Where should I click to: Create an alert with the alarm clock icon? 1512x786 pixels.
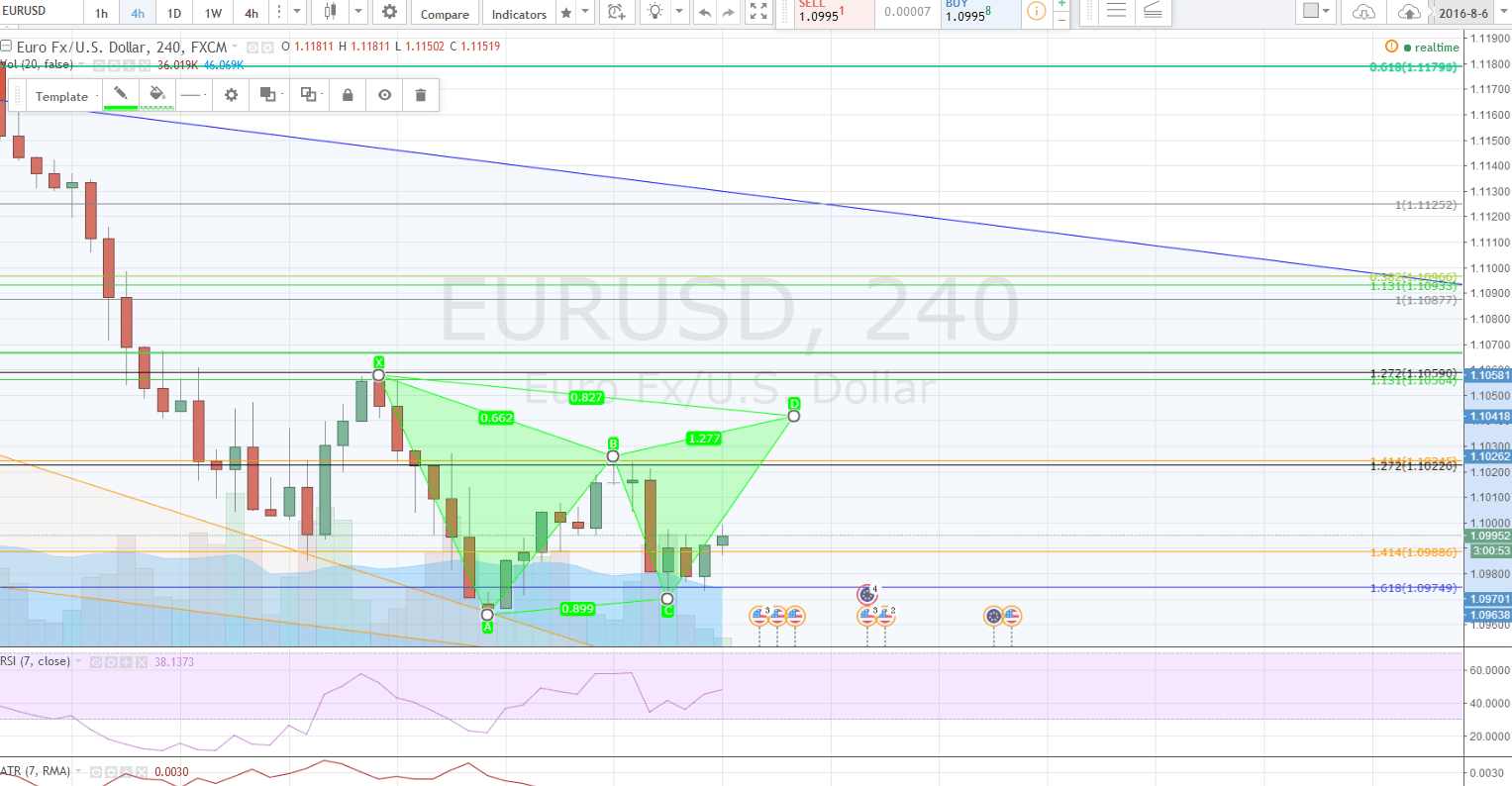616,12
